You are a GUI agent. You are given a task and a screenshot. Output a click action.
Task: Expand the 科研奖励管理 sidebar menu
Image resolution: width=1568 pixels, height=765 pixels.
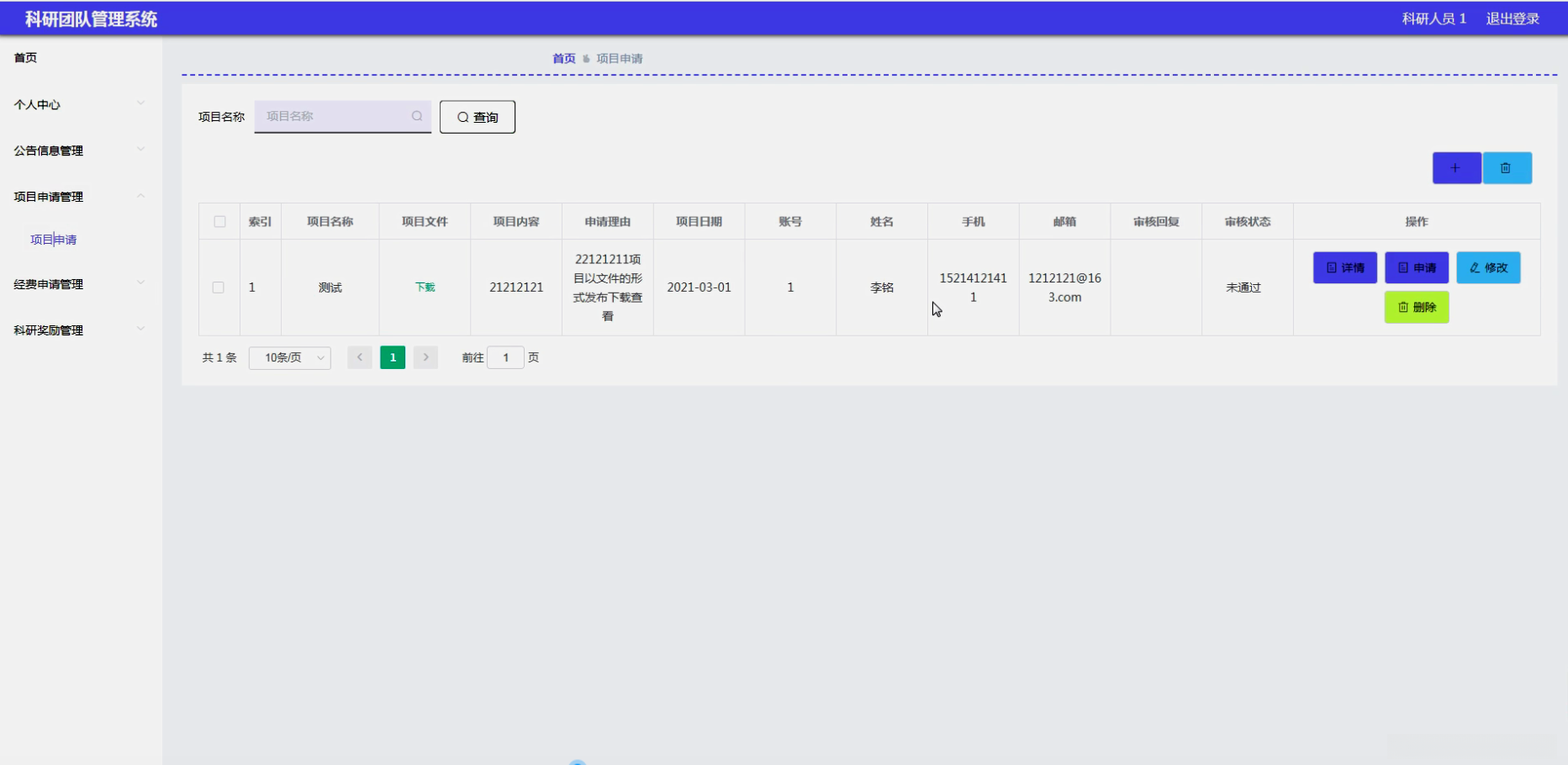tap(81, 330)
